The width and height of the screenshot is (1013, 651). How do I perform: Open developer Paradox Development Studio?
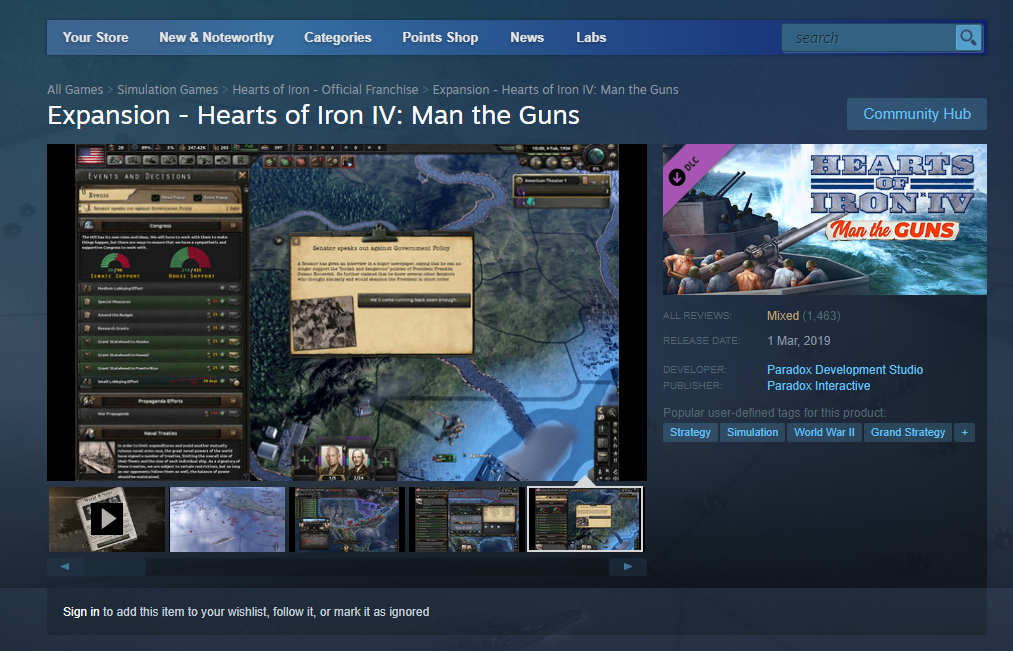[844, 369]
